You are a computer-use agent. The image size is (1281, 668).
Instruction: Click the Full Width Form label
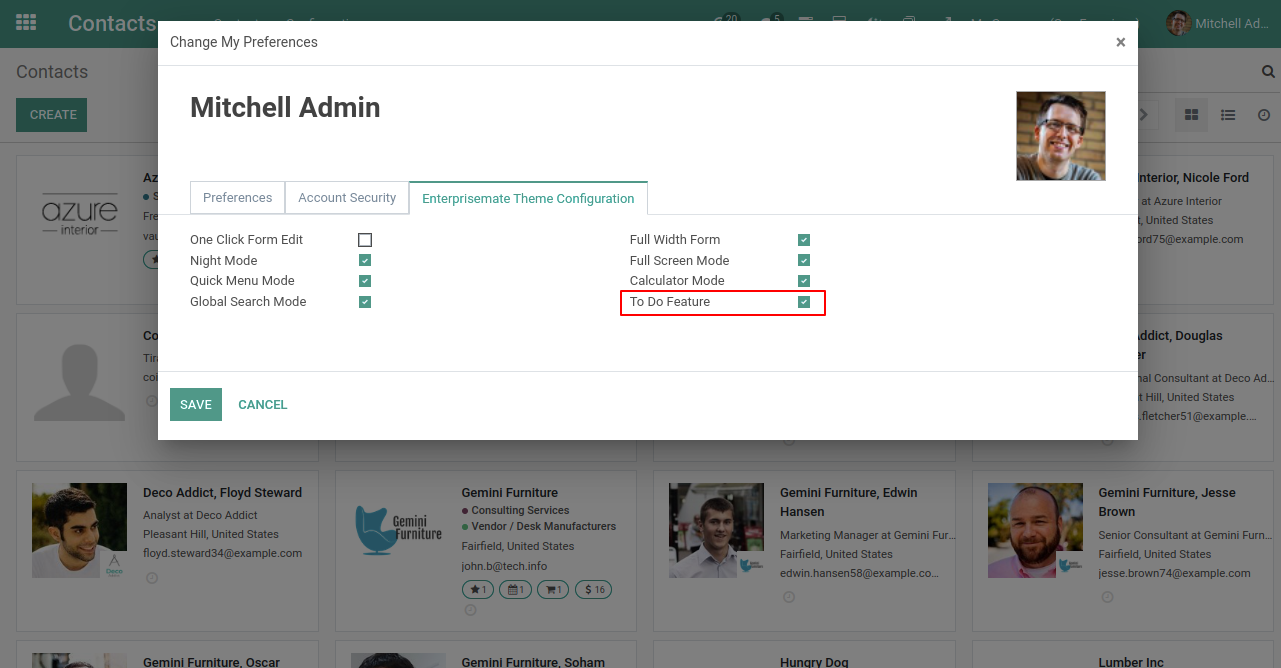(675, 240)
